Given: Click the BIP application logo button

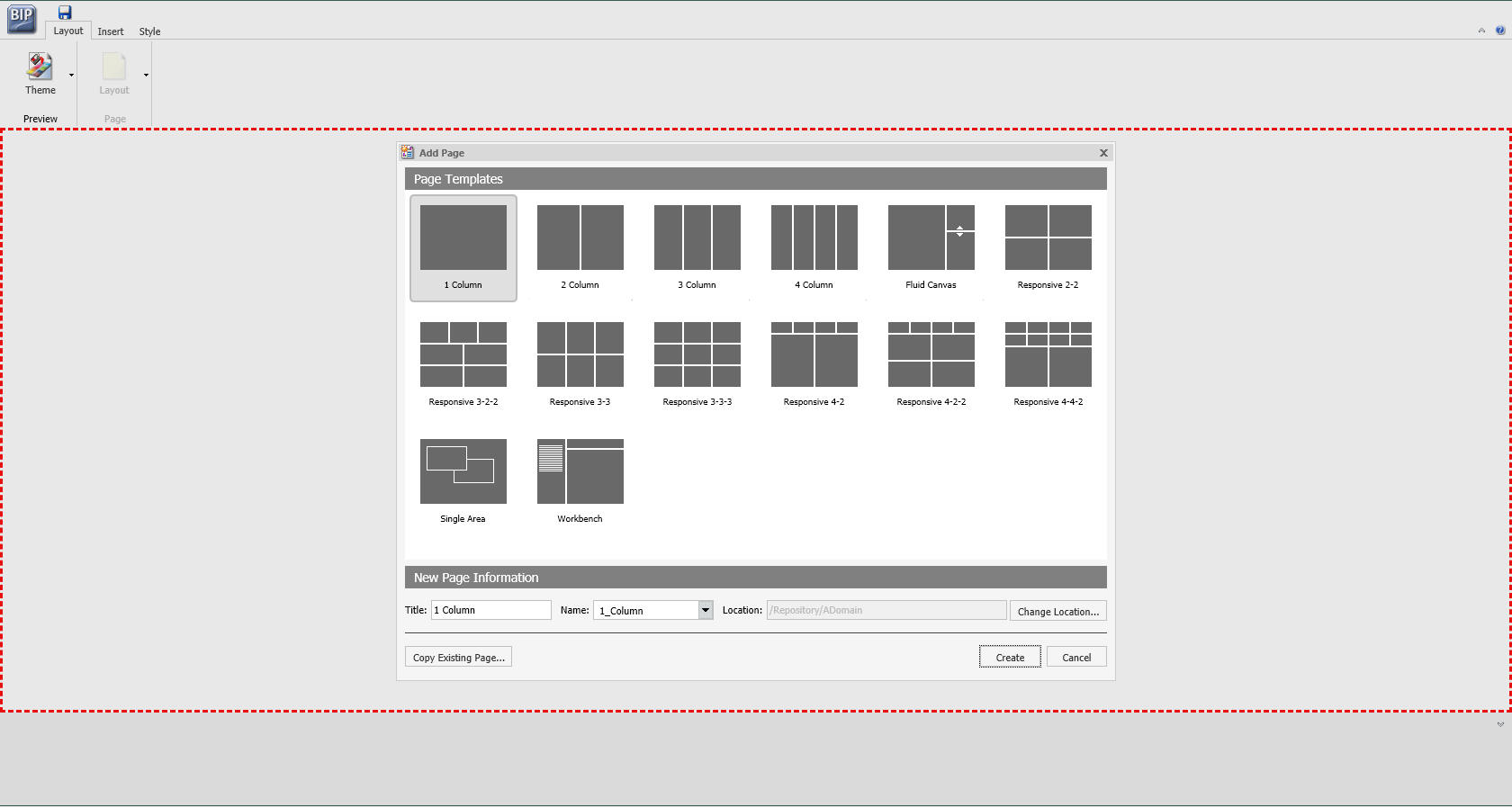Looking at the screenshot, I should coord(22,18).
